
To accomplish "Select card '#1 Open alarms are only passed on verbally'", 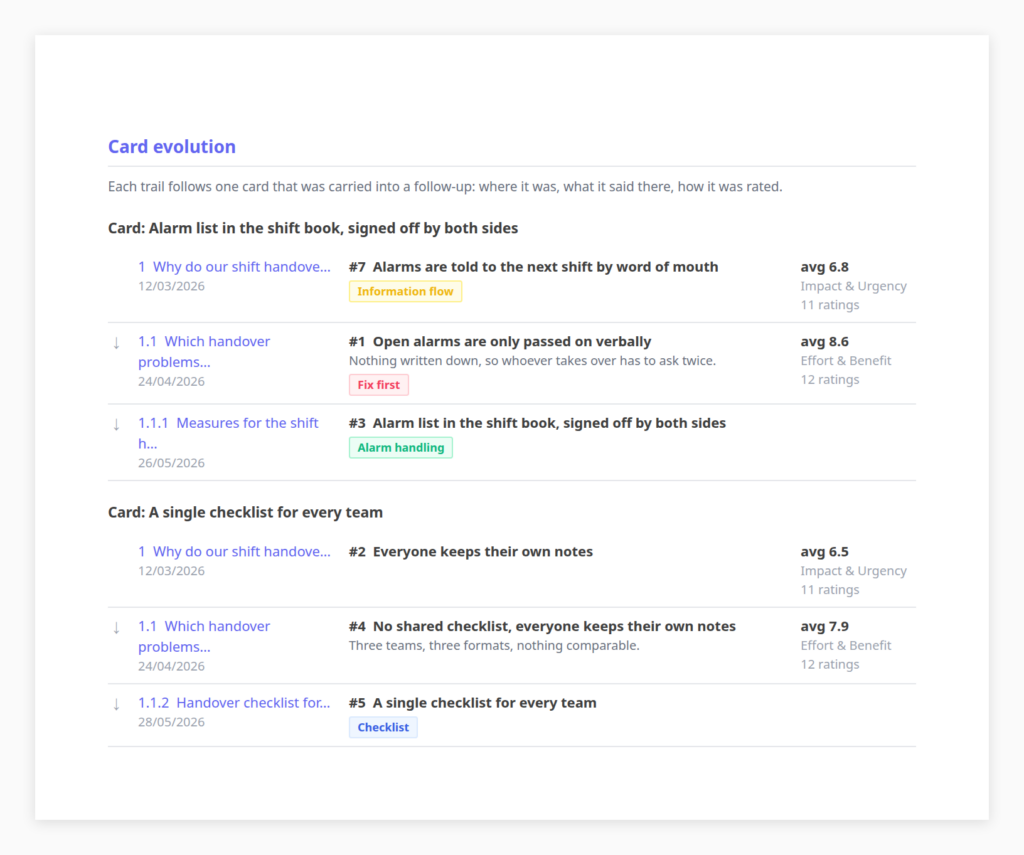I will pyautogui.click(x=500, y=342).
